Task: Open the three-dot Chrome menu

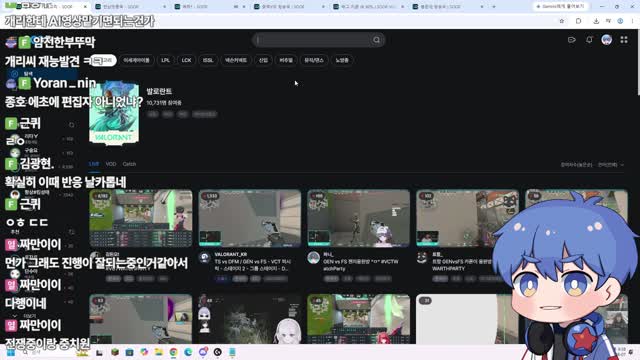Action: point(632,21)
